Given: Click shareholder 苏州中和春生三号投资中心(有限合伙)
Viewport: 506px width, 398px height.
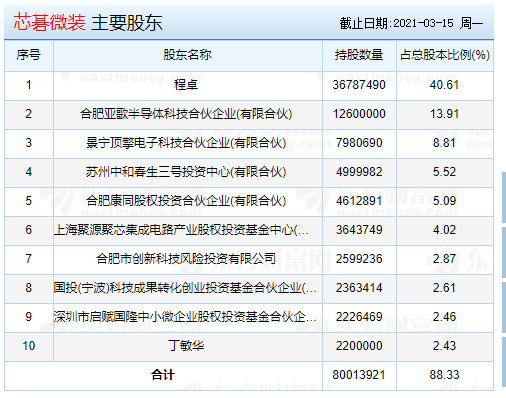Looking at the screenshot, I should (x=186, y=172).
